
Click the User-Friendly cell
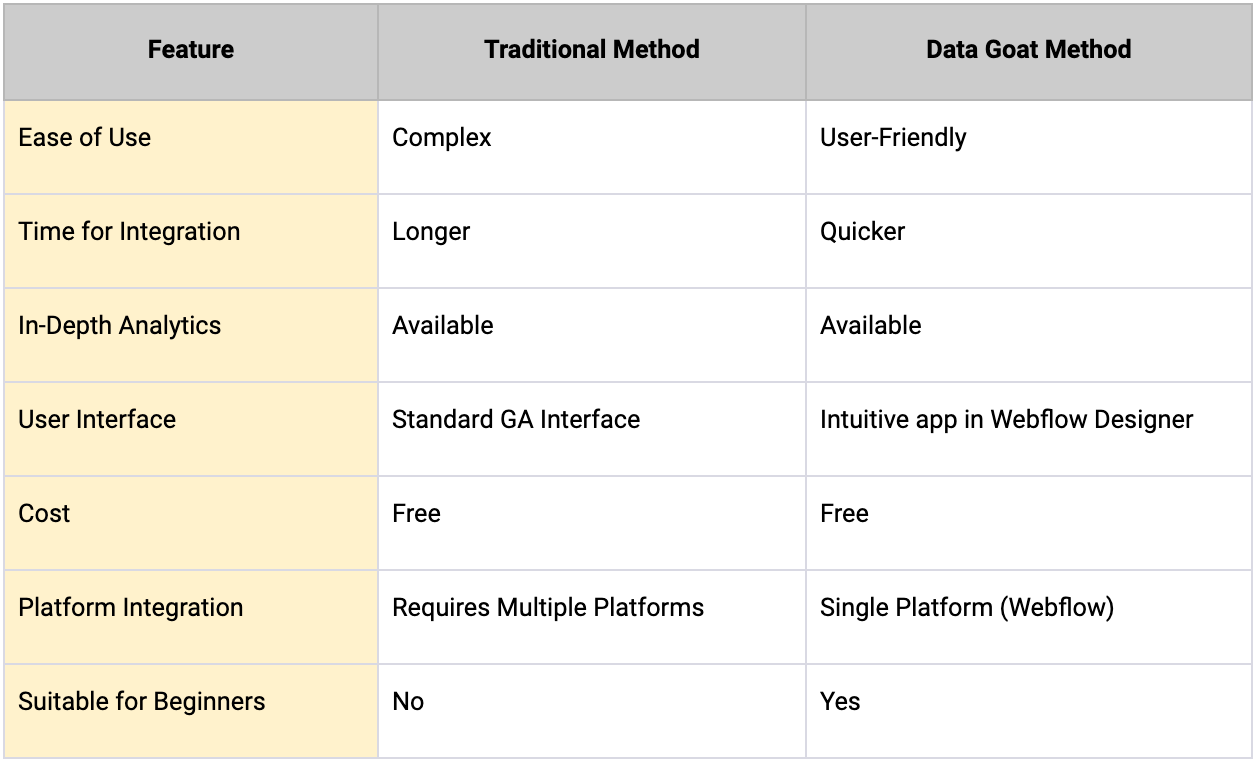tap(893, 138)
